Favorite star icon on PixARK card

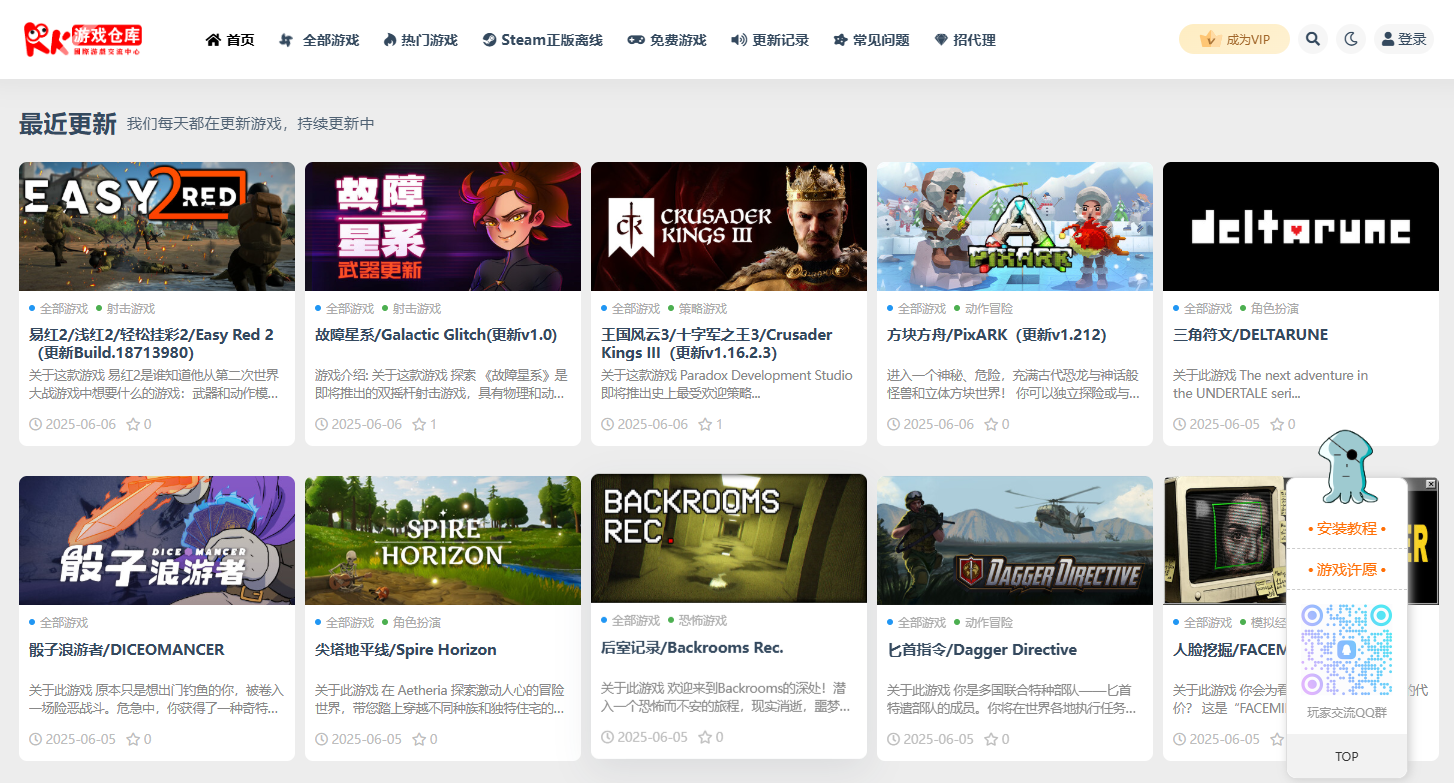(x=991, y=424)
